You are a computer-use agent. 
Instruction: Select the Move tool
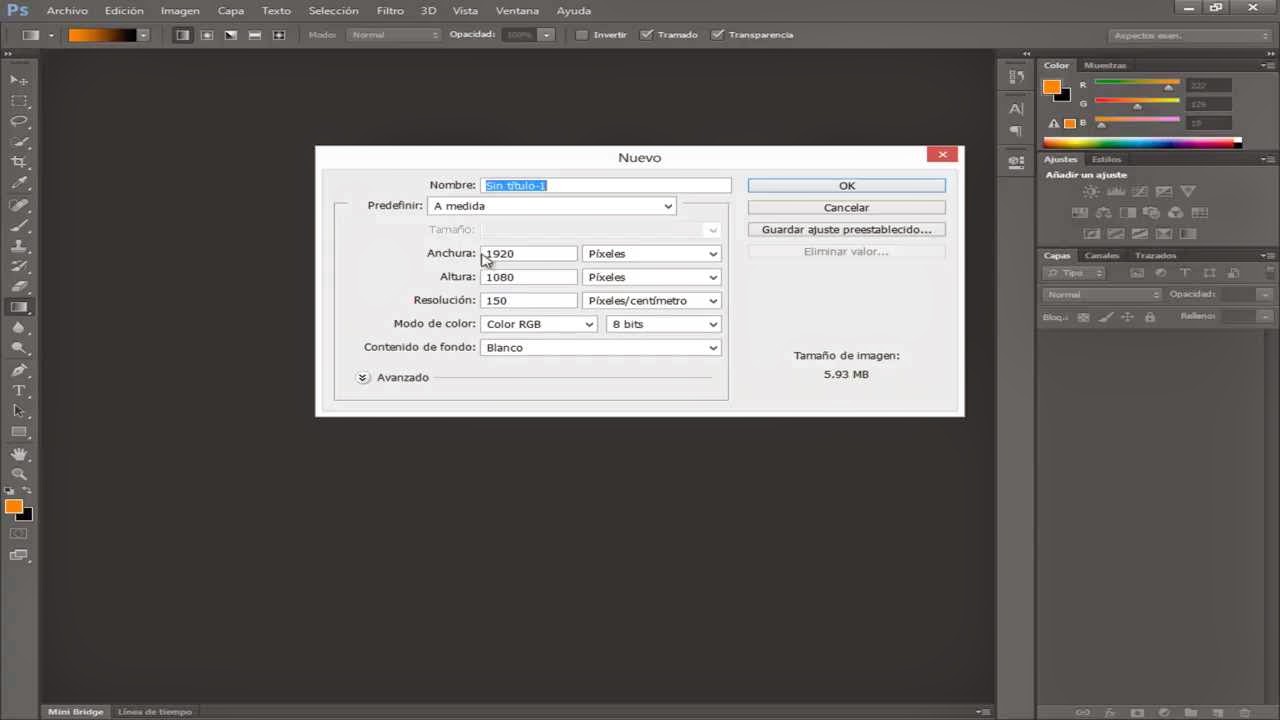tap(19, 80)
